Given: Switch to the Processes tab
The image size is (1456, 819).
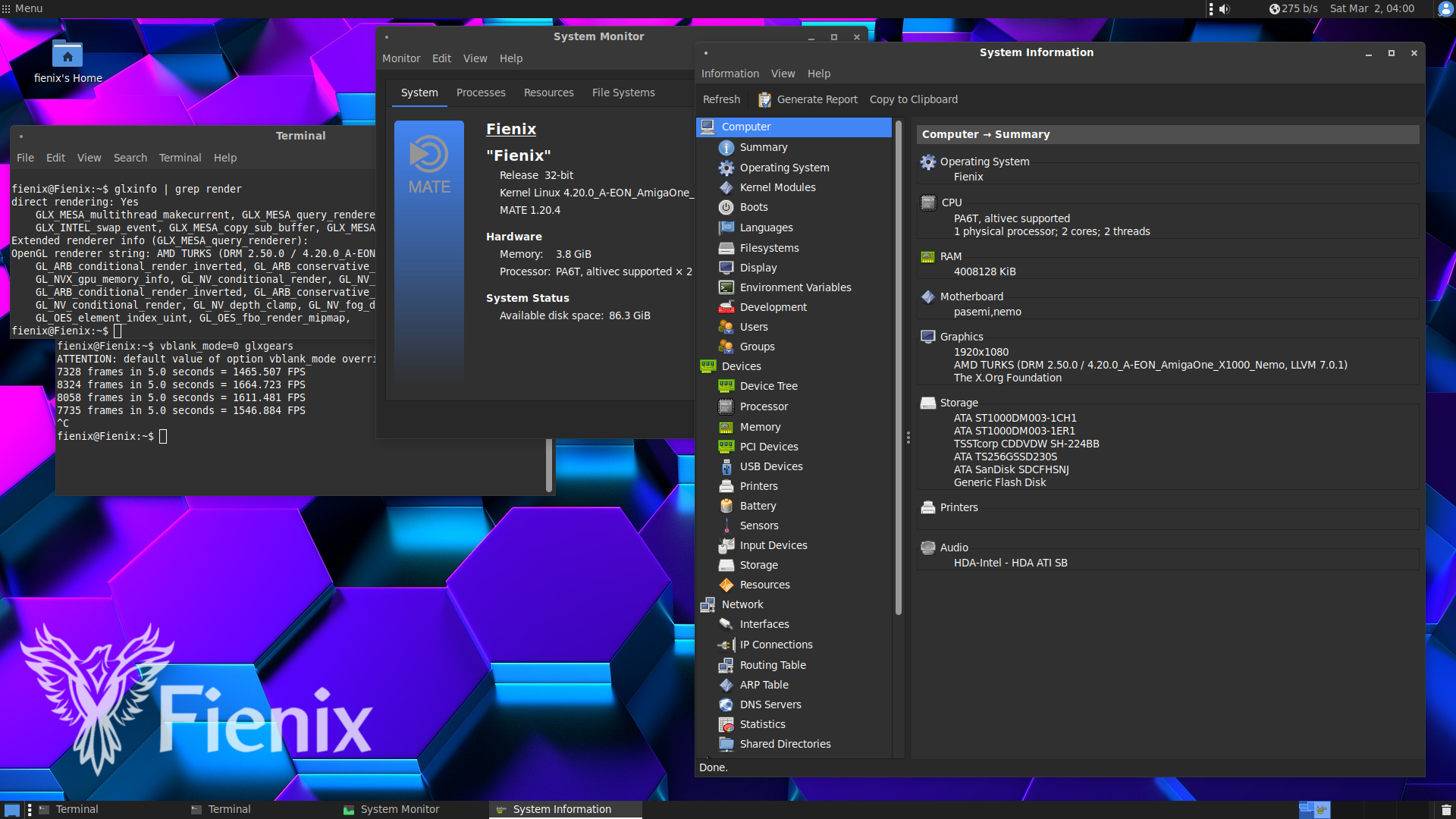Looking at the screenshot, I should (481, 93).
